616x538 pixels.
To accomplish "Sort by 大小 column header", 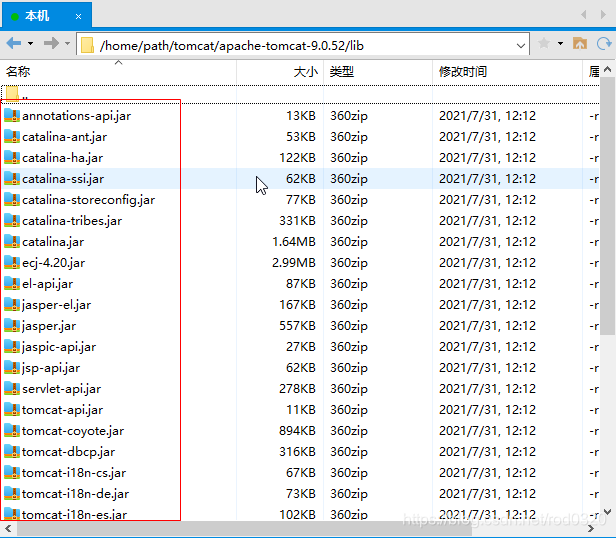I will 280,72.
